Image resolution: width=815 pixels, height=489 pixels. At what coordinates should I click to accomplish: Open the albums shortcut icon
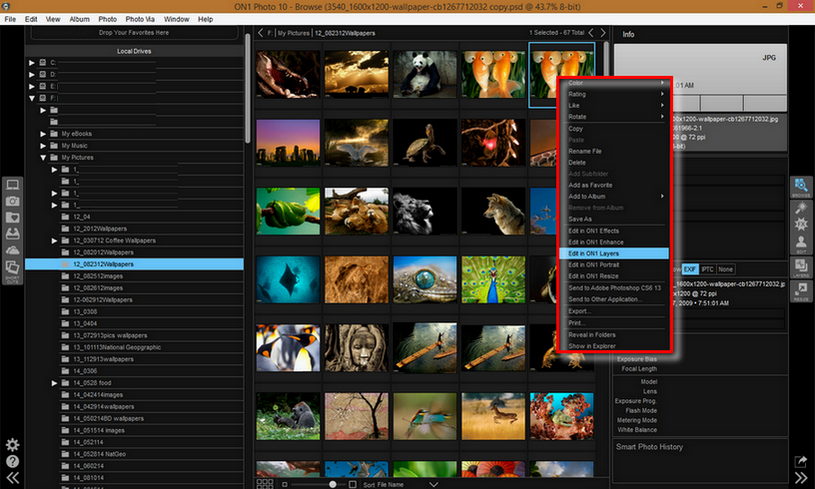[x=12, y=268]
